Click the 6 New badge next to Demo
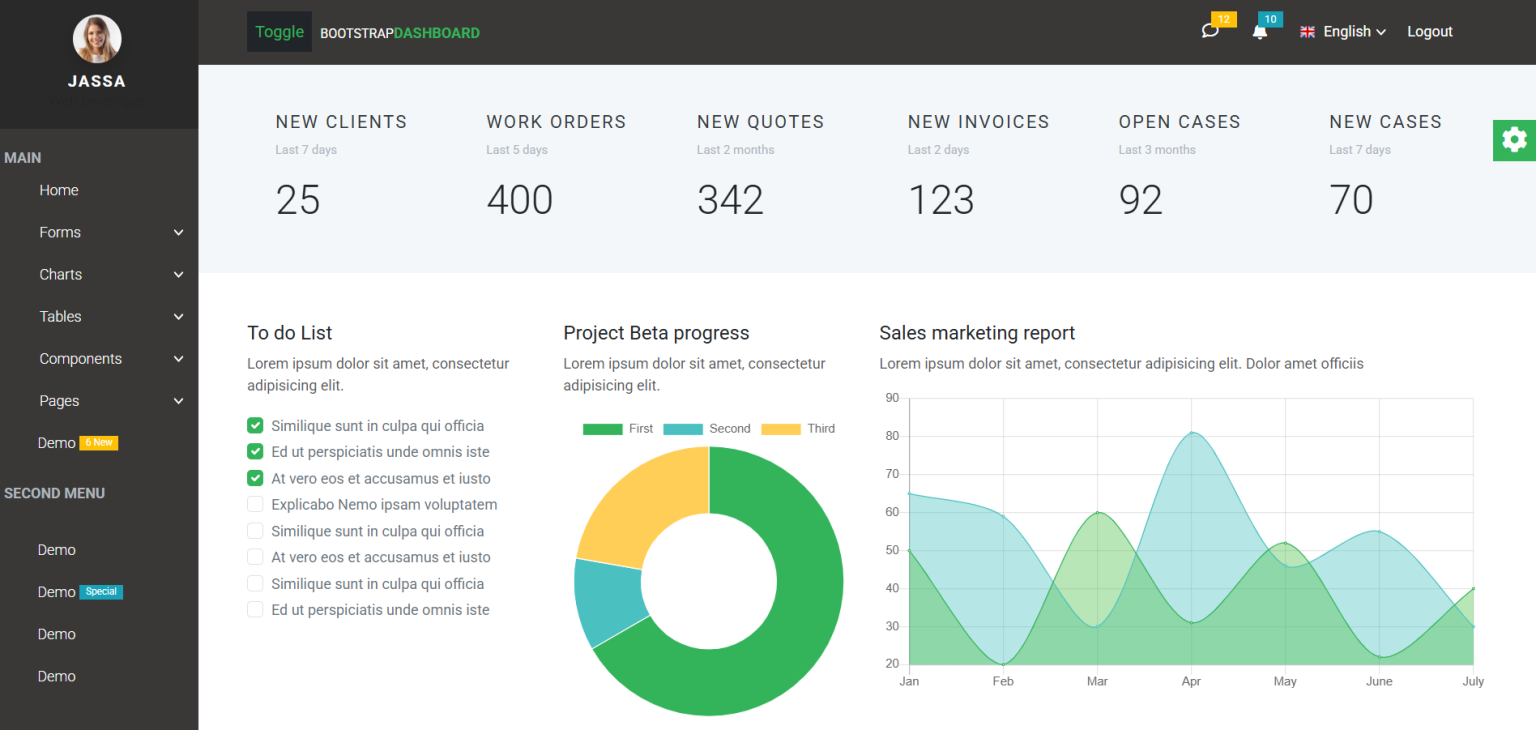 (99, 442)
